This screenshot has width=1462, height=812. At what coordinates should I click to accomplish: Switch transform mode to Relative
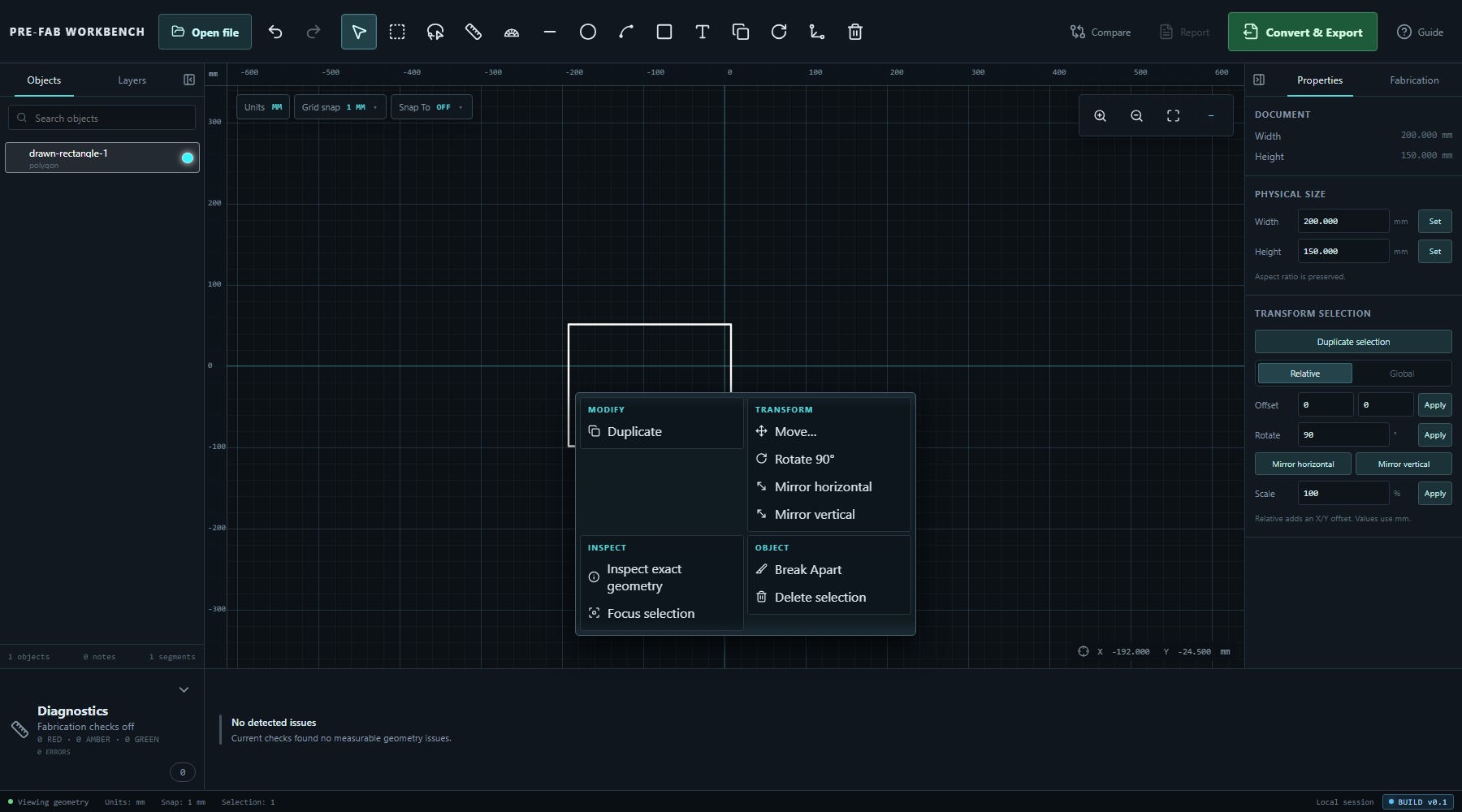coord(1304,374)
